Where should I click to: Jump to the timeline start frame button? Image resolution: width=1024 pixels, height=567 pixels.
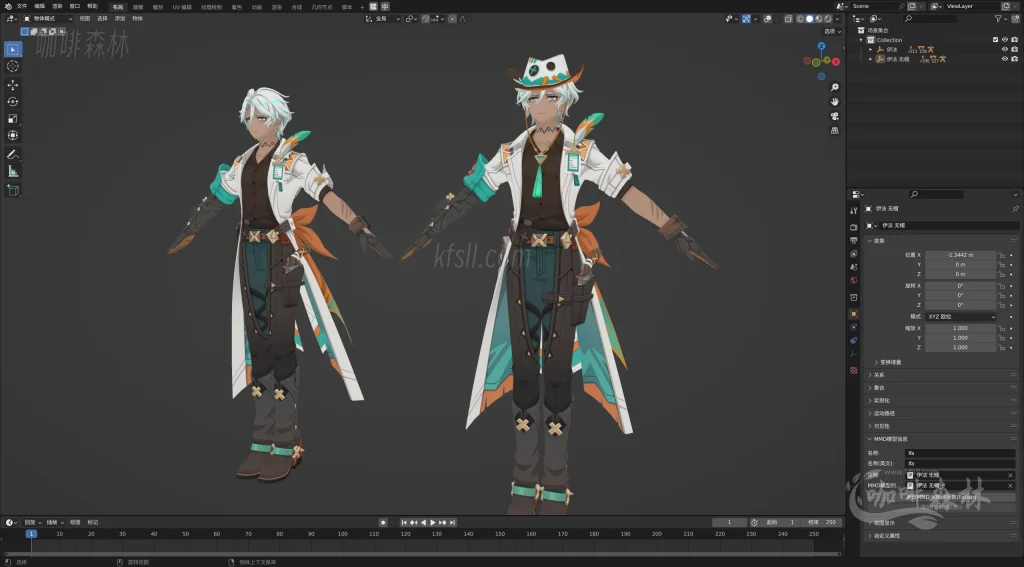click(404, 523)
